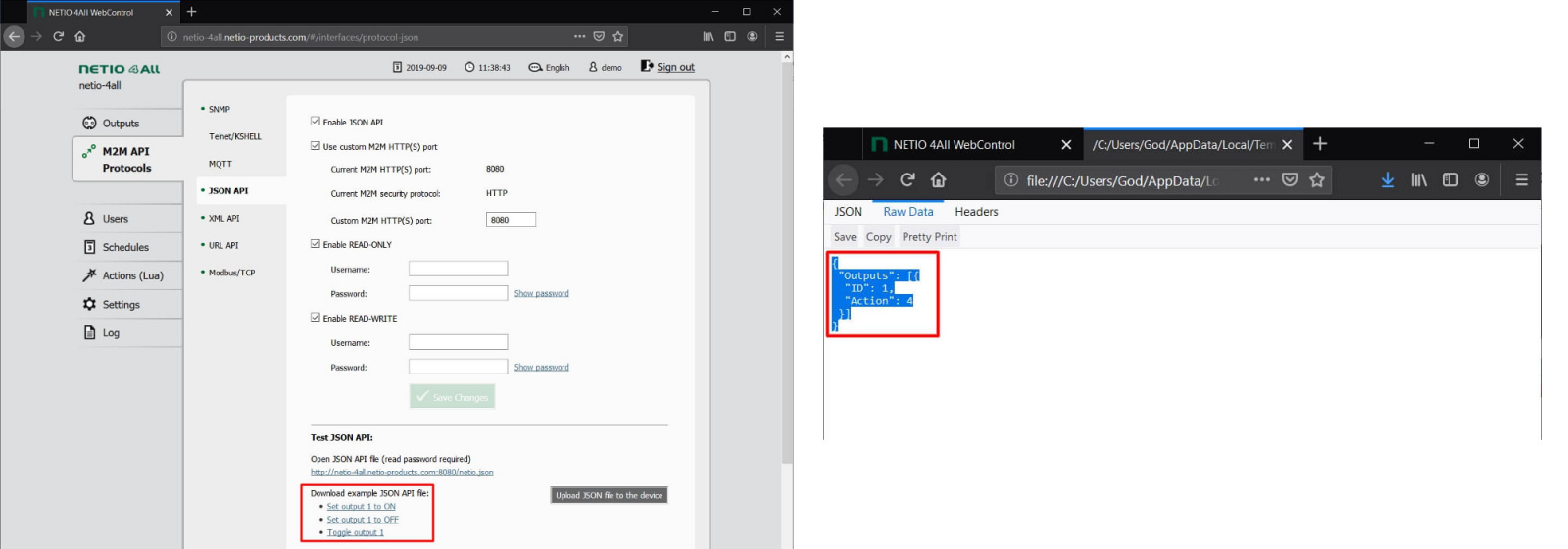Go back in left NETIO browser window

(14, 36)
